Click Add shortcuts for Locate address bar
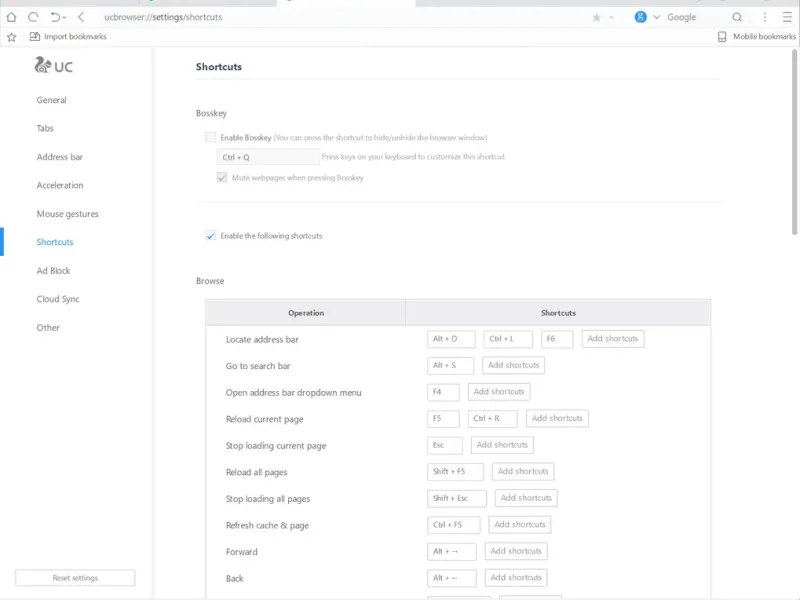 pyautogui.click(x=613, y=339)
